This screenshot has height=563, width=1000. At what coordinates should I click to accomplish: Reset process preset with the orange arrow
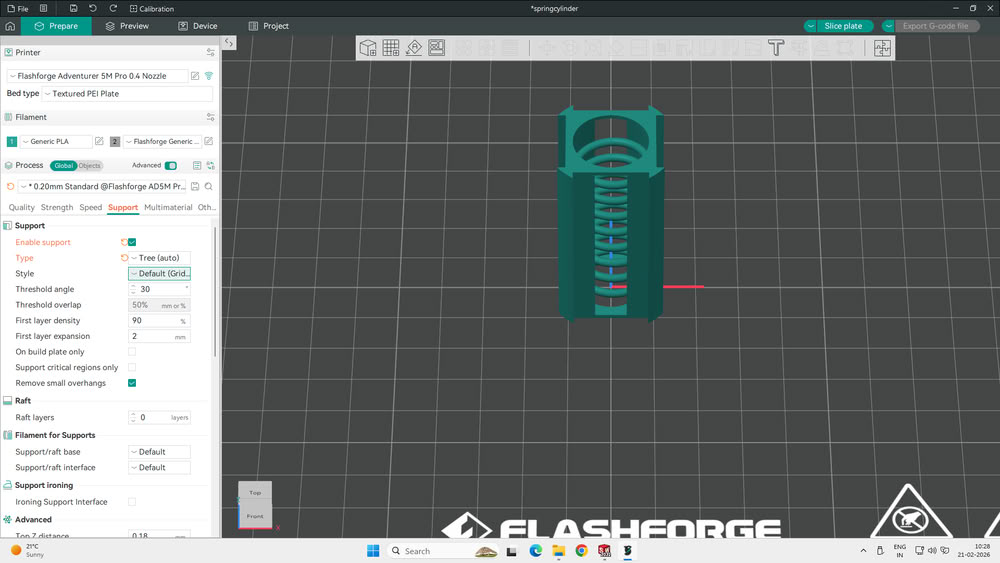[10, 186]
